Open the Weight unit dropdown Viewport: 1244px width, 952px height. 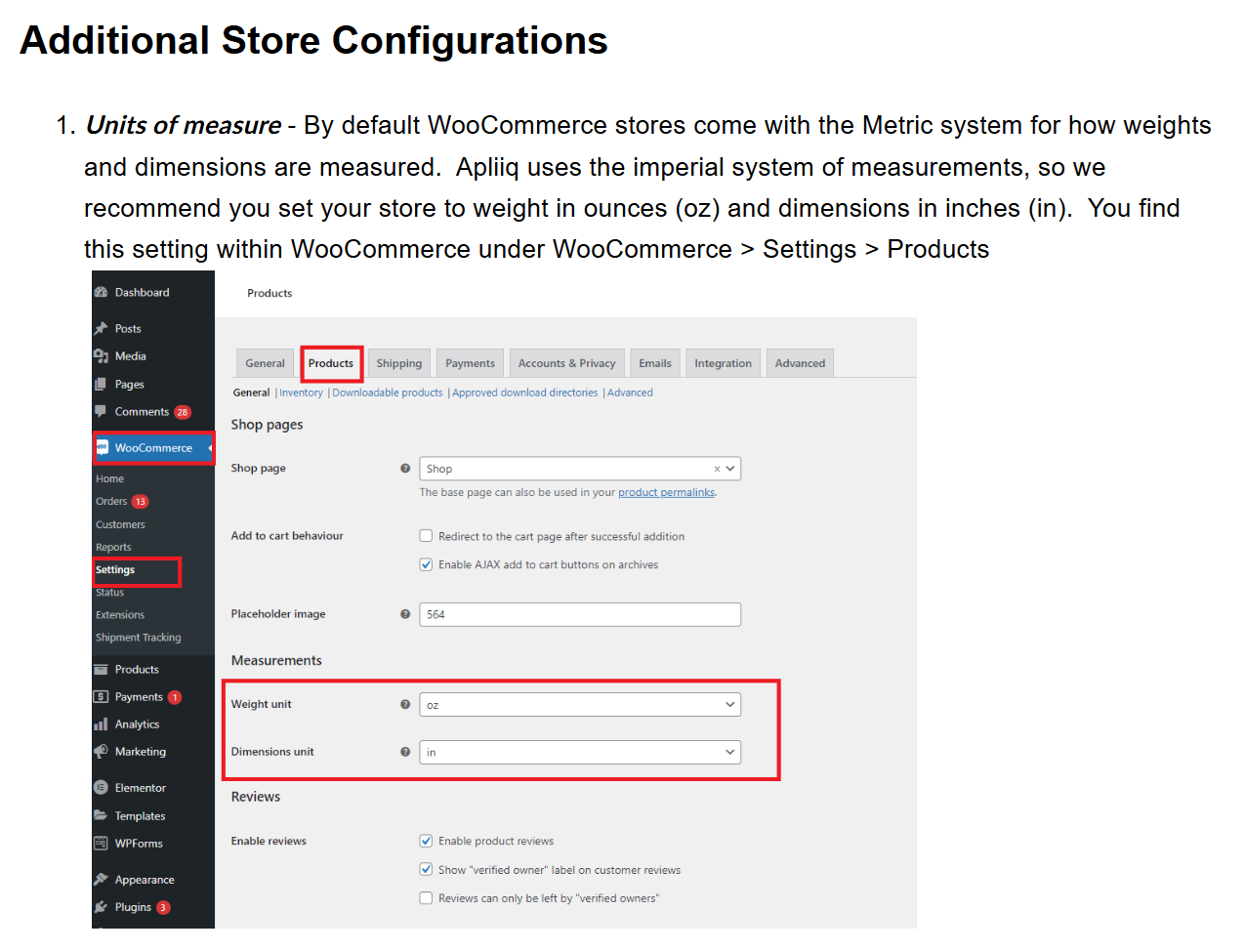pyautogui.click(x=579, y=705)
